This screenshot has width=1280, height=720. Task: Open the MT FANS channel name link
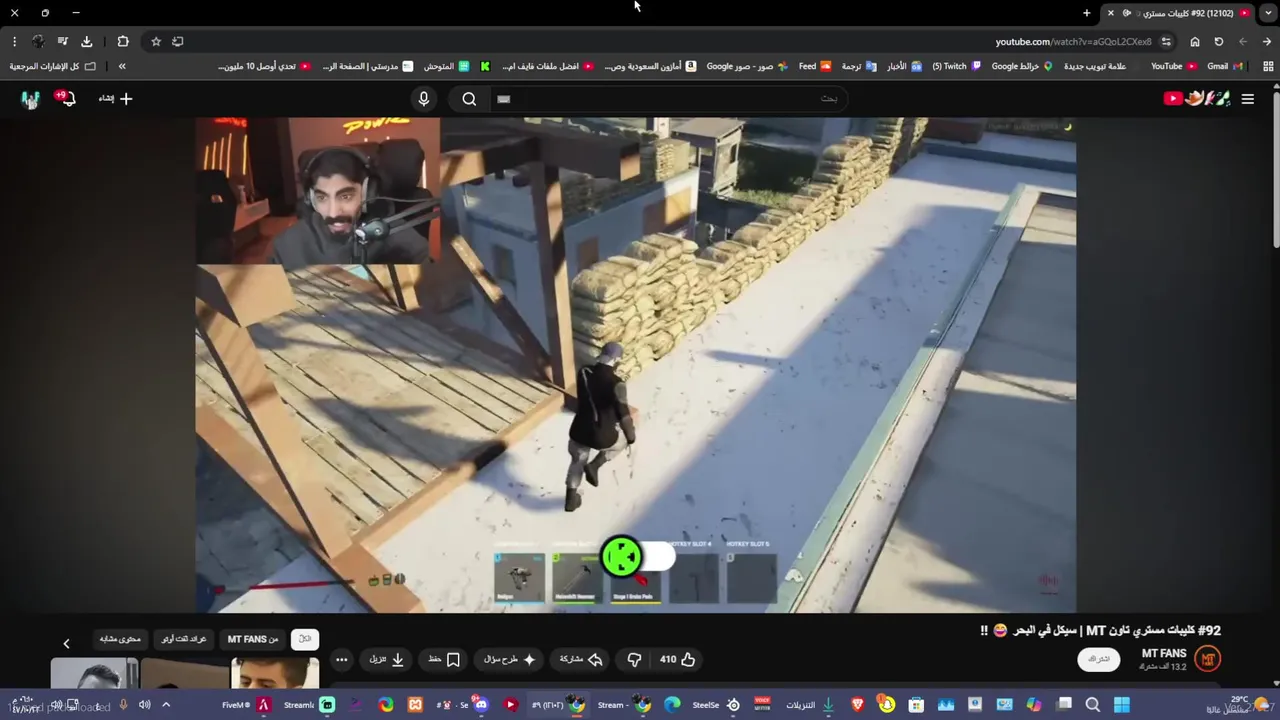1164,653
